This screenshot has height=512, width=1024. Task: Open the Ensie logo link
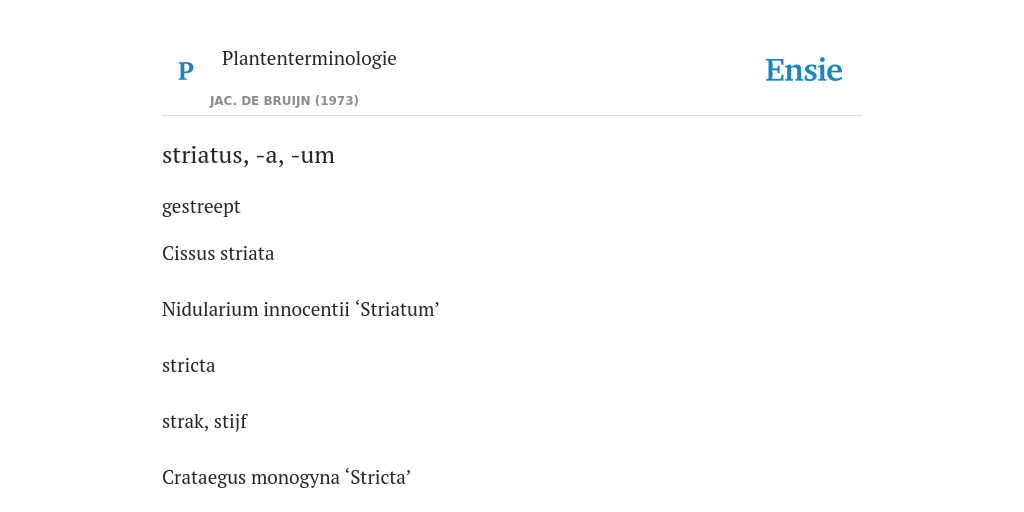tap(803, 70)
